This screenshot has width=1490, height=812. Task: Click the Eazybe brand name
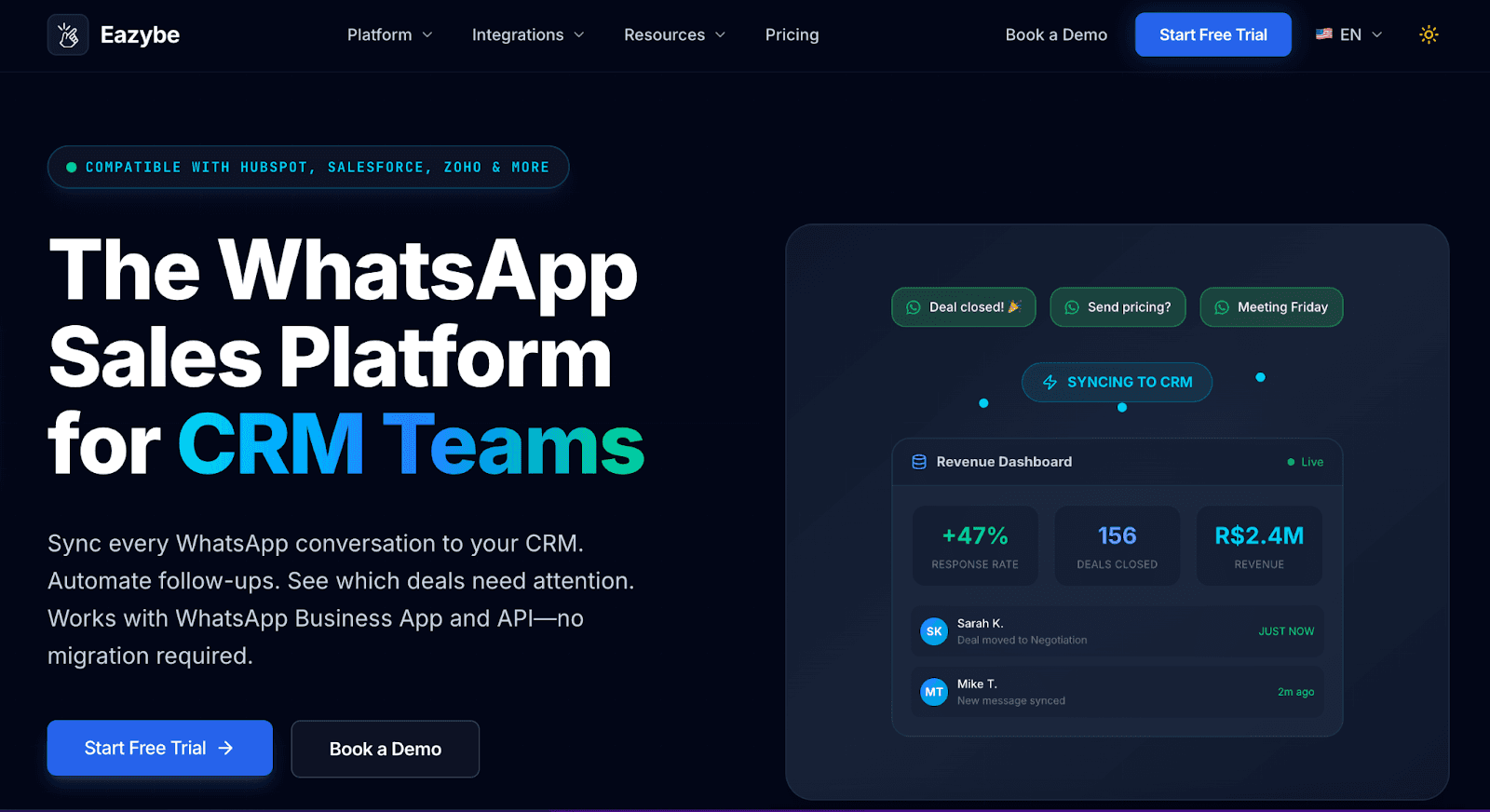click(x=140, y=34)
